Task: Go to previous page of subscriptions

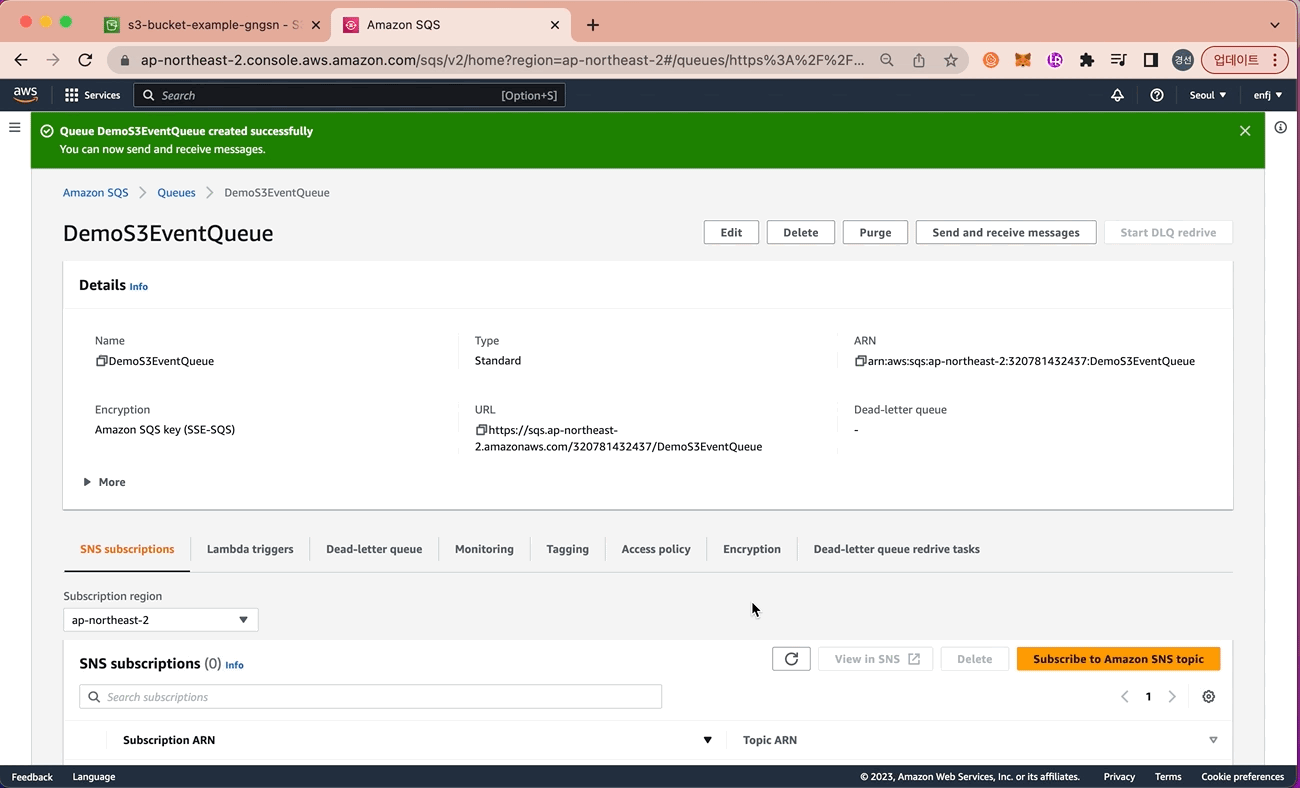Action: tap(1125, 697)
